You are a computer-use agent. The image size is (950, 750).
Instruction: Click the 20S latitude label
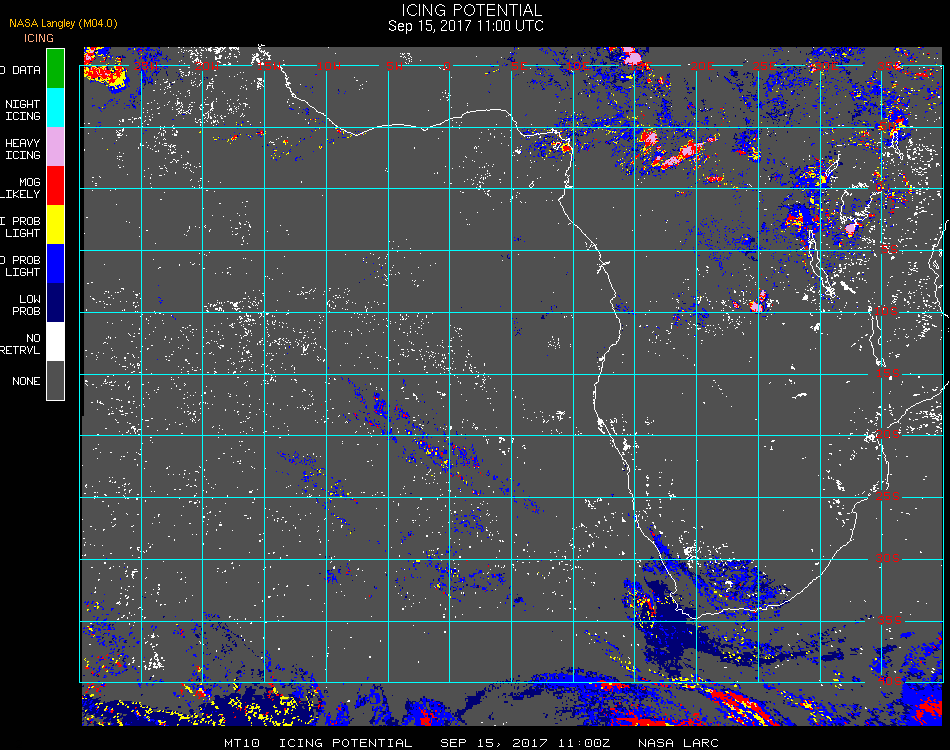tap(888, 434)
